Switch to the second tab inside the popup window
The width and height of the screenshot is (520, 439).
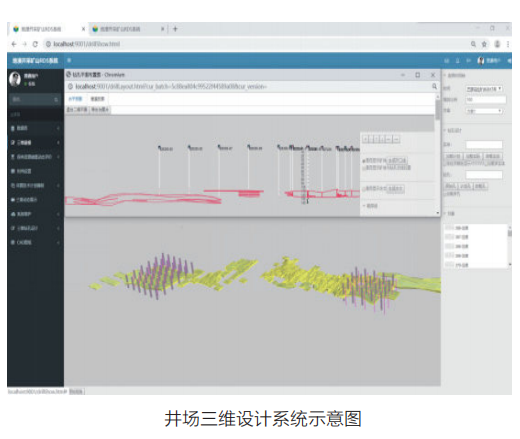(97, 99)
